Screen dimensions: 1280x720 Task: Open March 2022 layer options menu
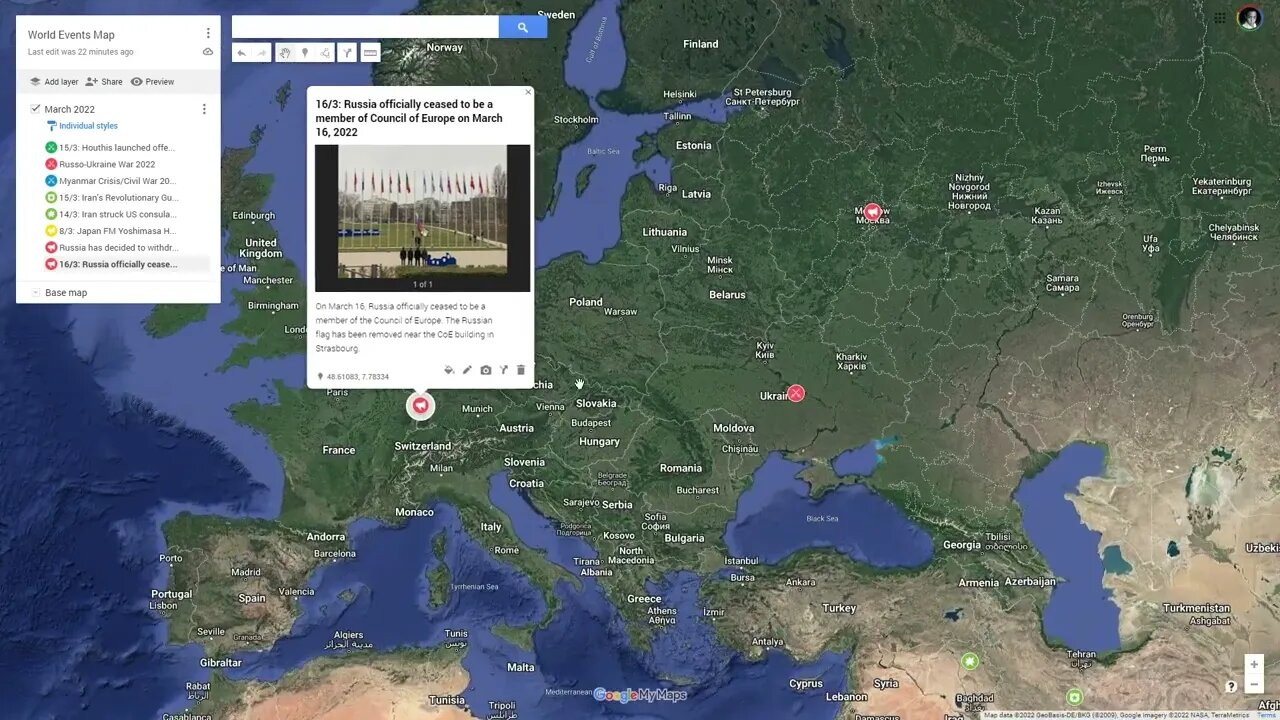pyautogui.click(x=204, y=109)
